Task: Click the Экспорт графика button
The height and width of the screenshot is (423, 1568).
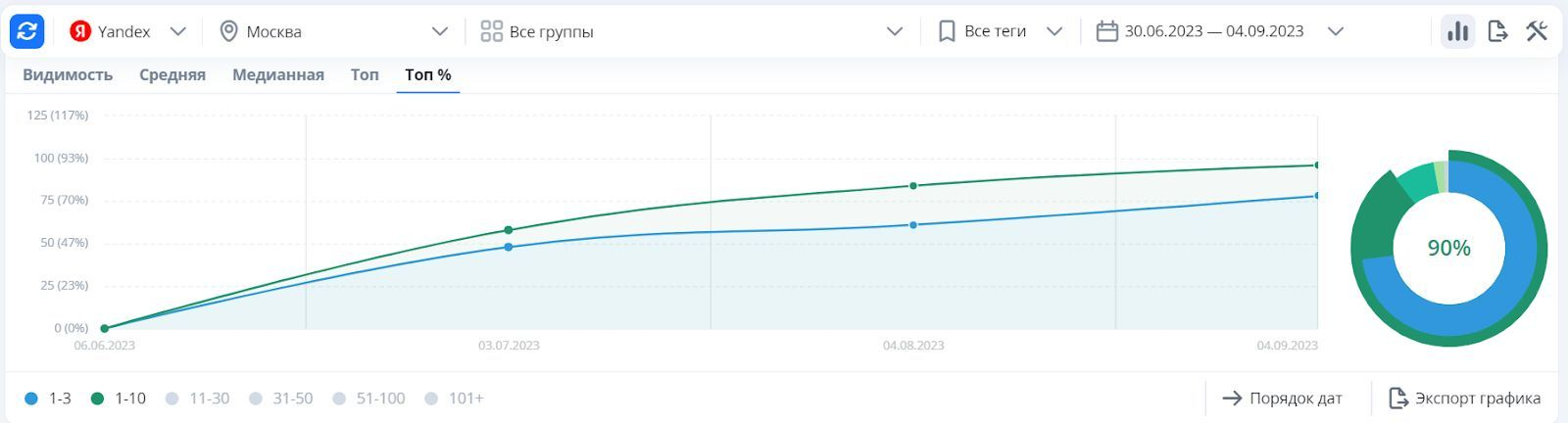Action: [1465, 399]
